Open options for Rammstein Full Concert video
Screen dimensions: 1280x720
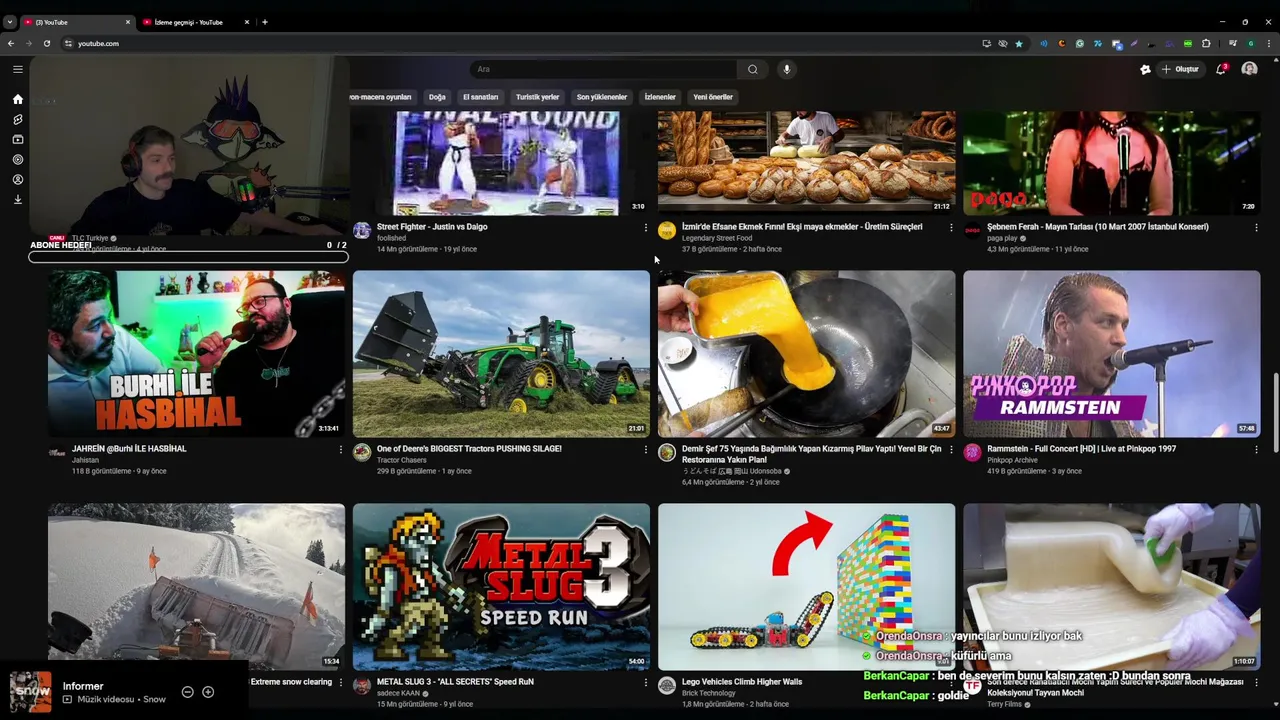click(1256, 450)
